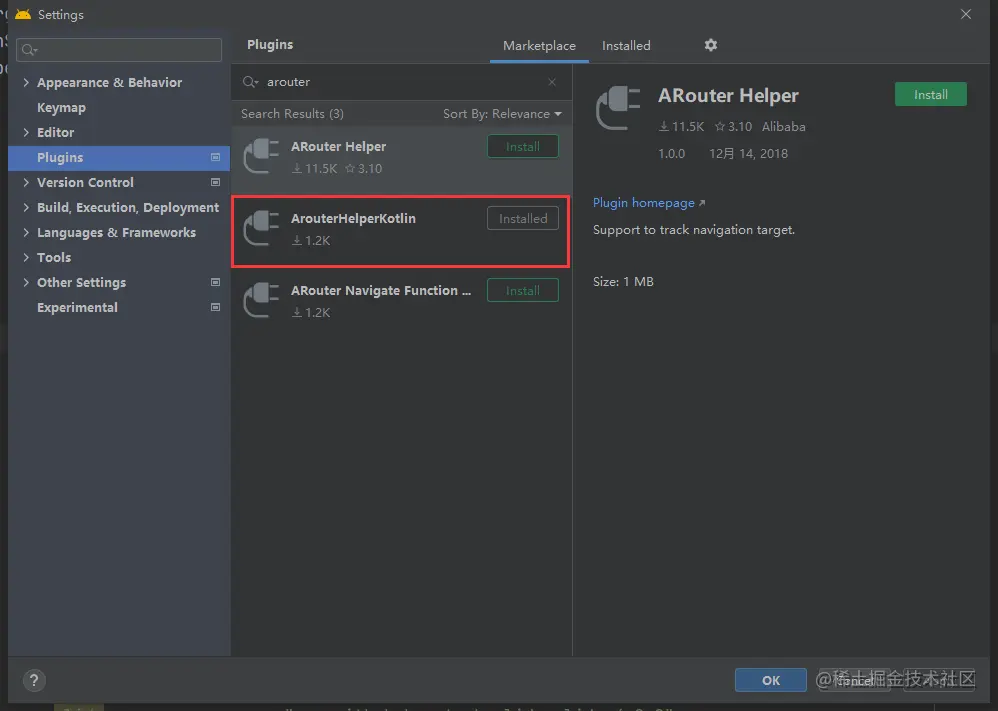This screenshot has width=998, height=711.
Task: Click the Installed button for ArouterHelperKotlin
Action: (x=523, y=218)
